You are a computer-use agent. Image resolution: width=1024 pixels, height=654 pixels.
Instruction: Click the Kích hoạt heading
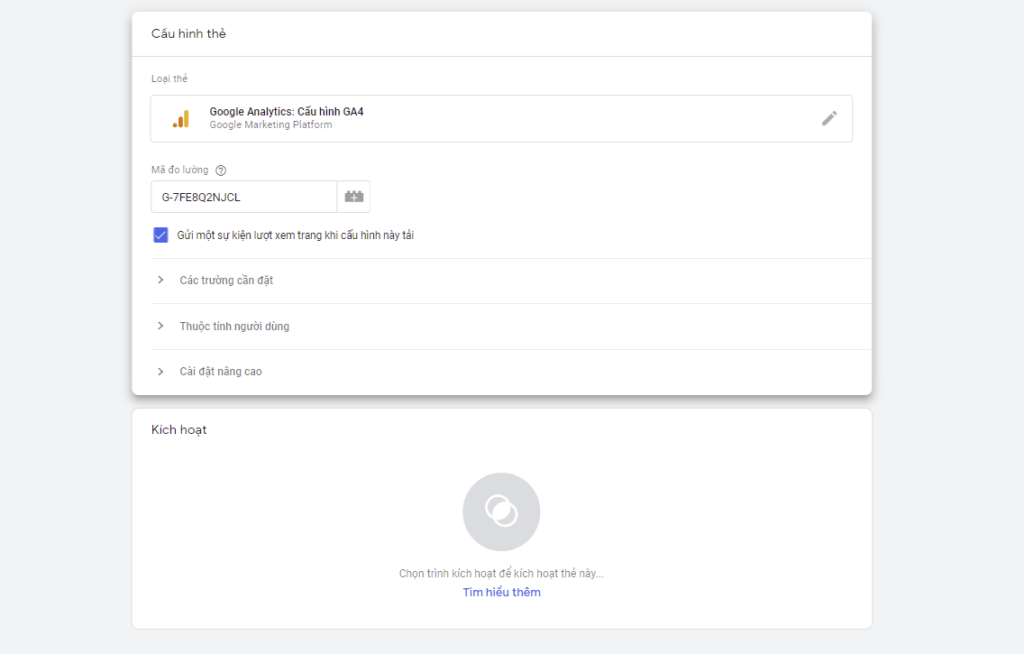tap(179, 430)
